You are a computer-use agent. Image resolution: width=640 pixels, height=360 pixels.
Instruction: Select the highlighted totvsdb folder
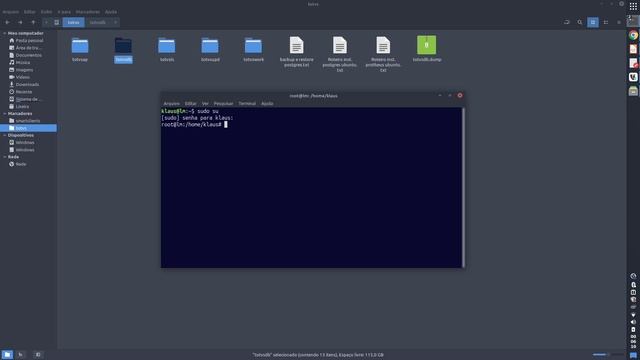coord(123,50)
